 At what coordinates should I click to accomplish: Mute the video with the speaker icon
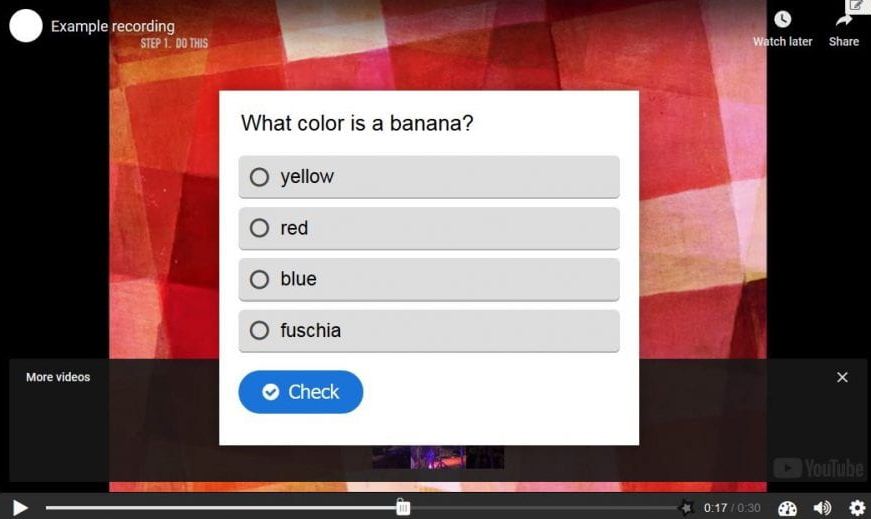click(822, 507)
